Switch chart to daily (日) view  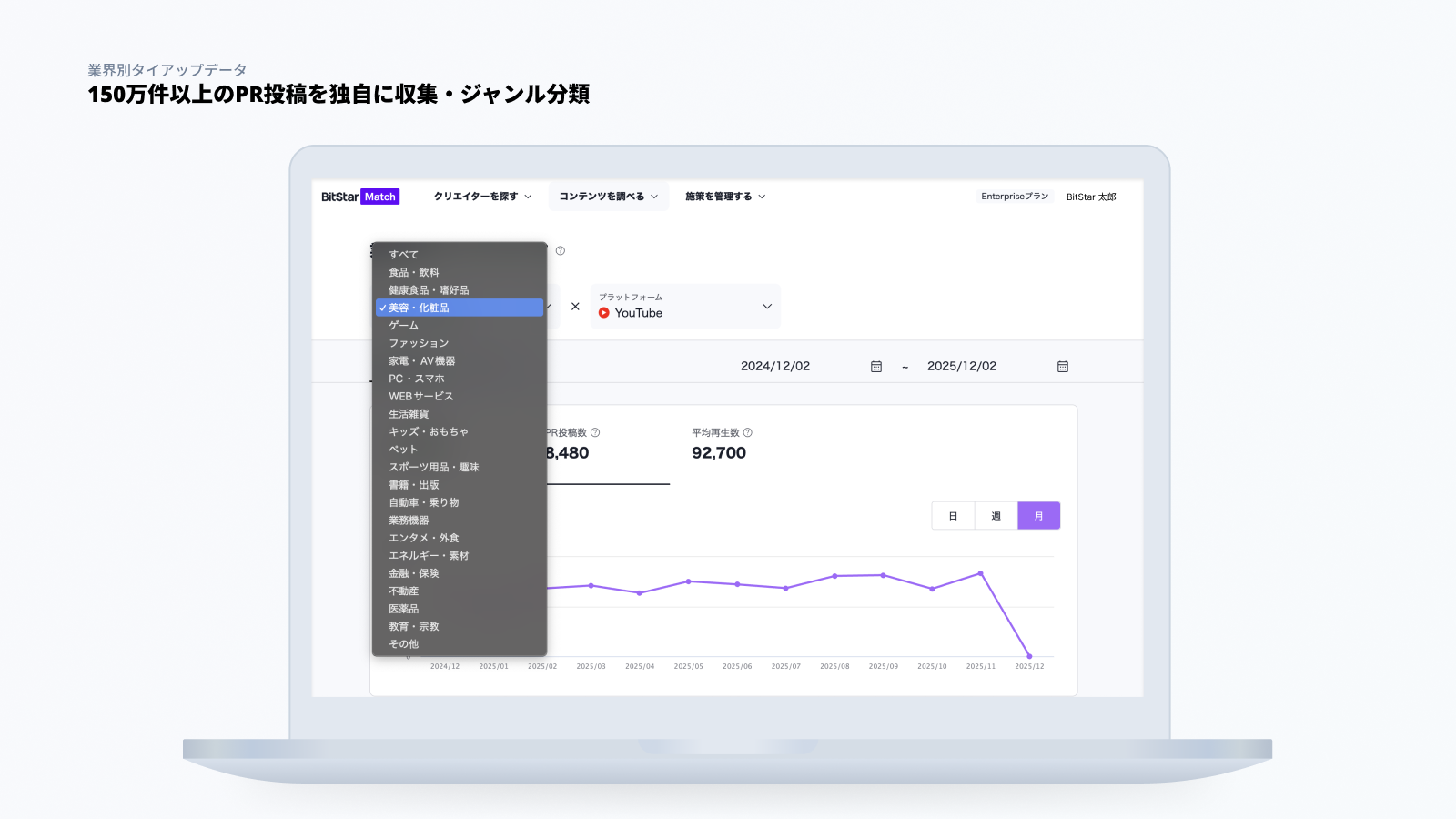point(953,516)
